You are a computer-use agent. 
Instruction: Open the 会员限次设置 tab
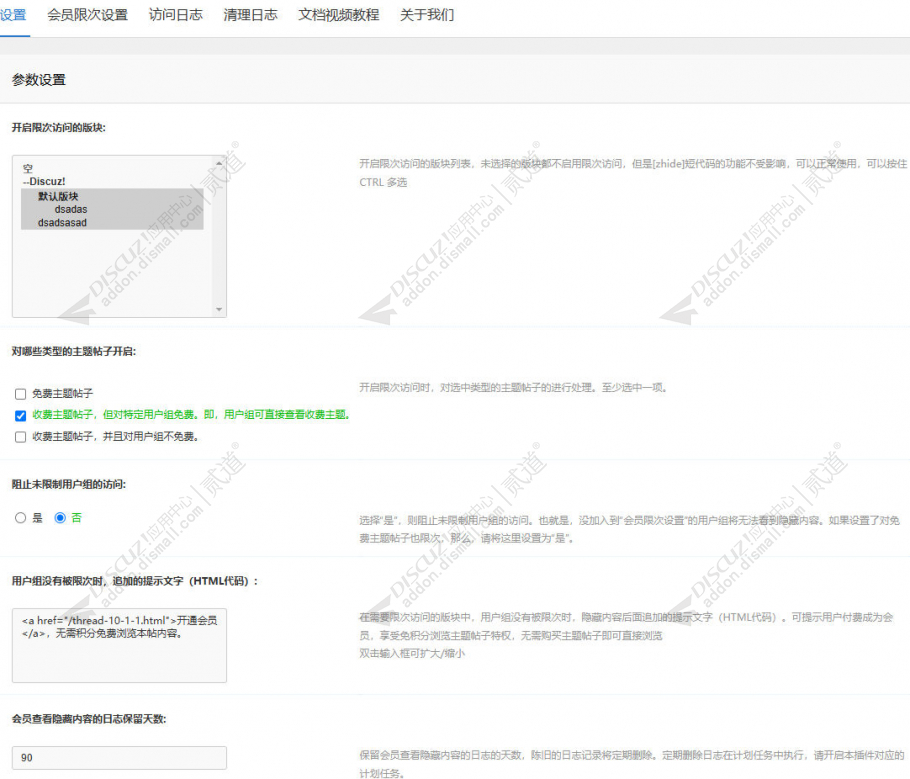tap(87, 15)
